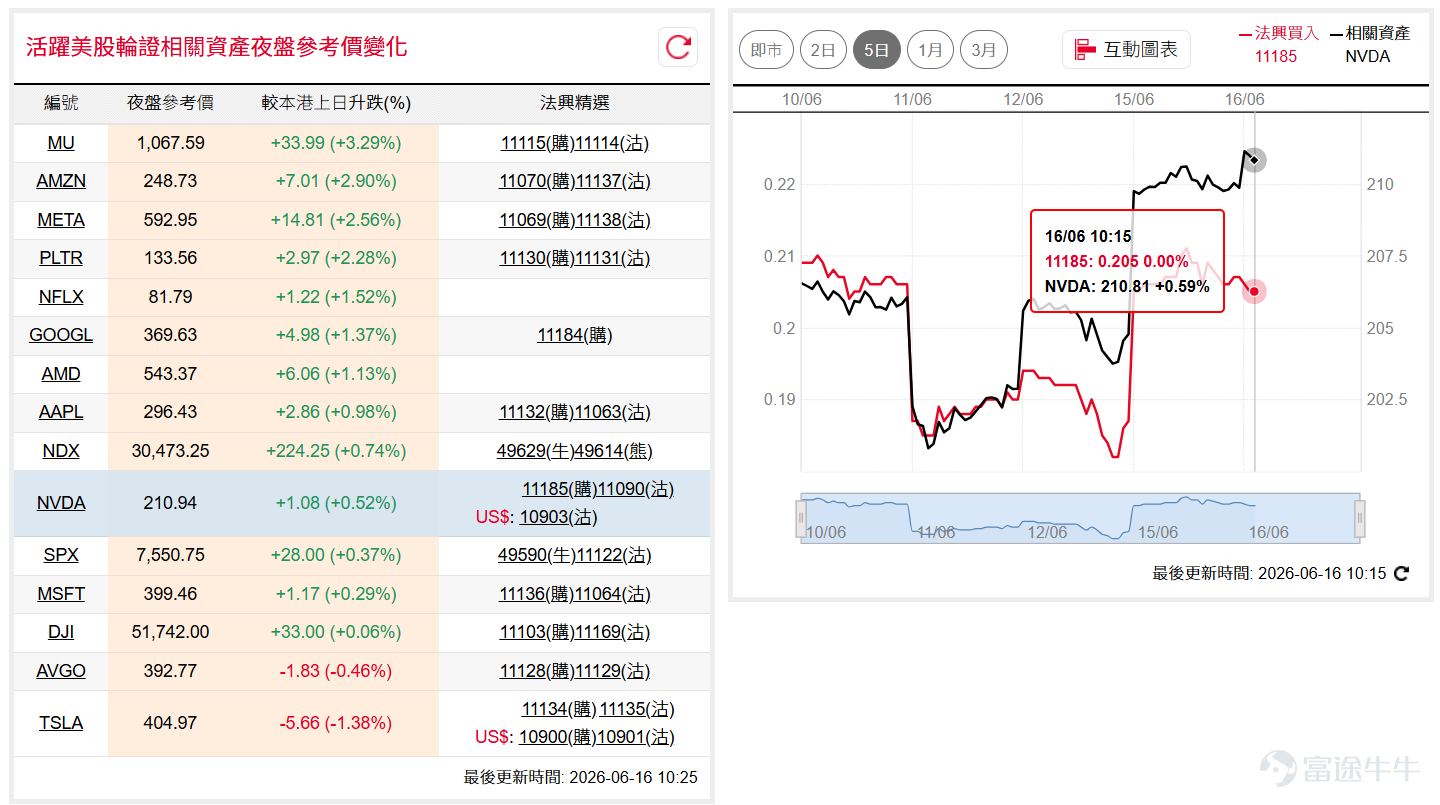Switch chart to 即市 intraday view
Screen dimensions: 1440x805
point(767,49)
